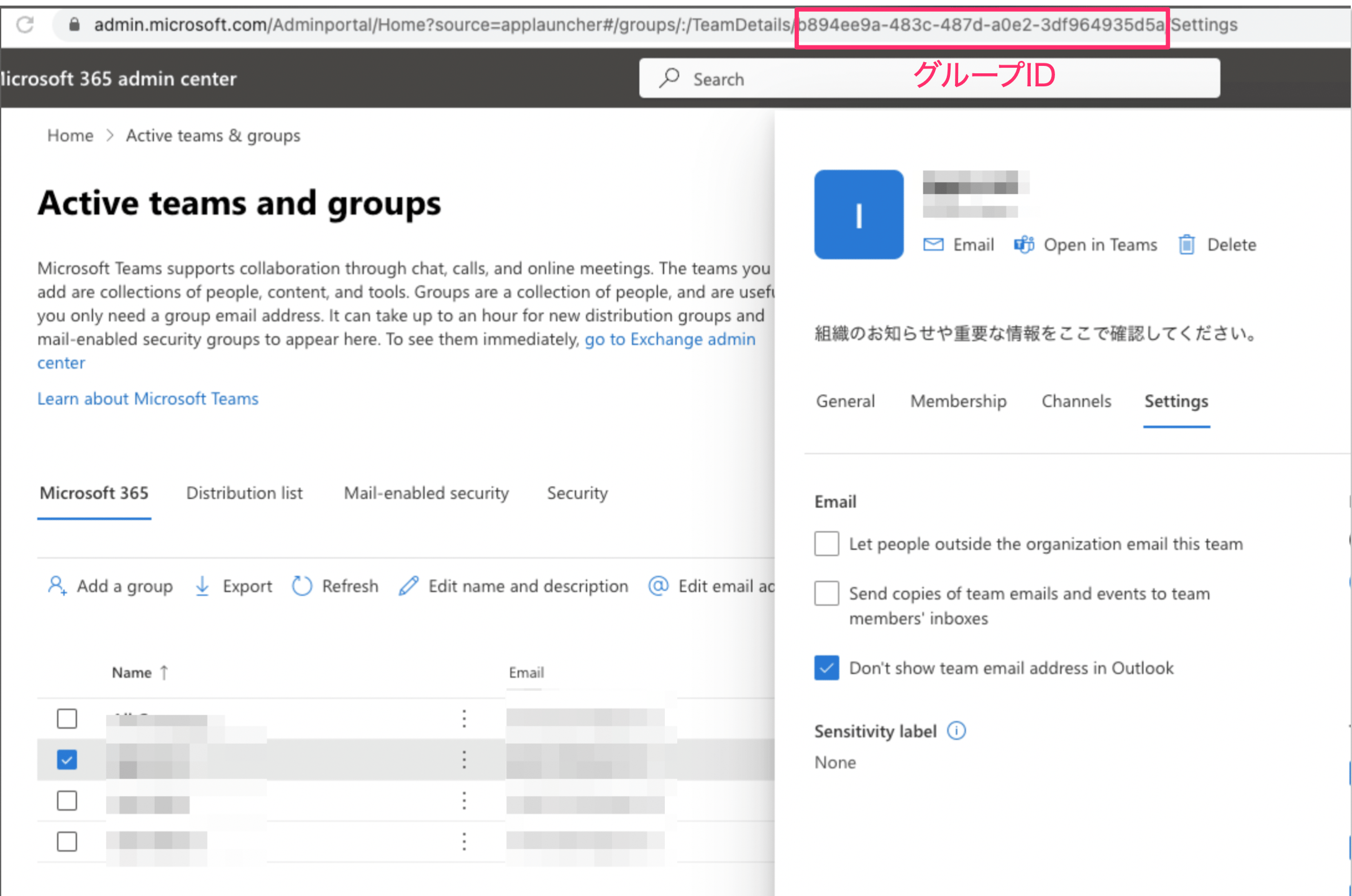Click the sort arrow beside Name column
Screen dimensions: 1352x896
pos(164,672)
